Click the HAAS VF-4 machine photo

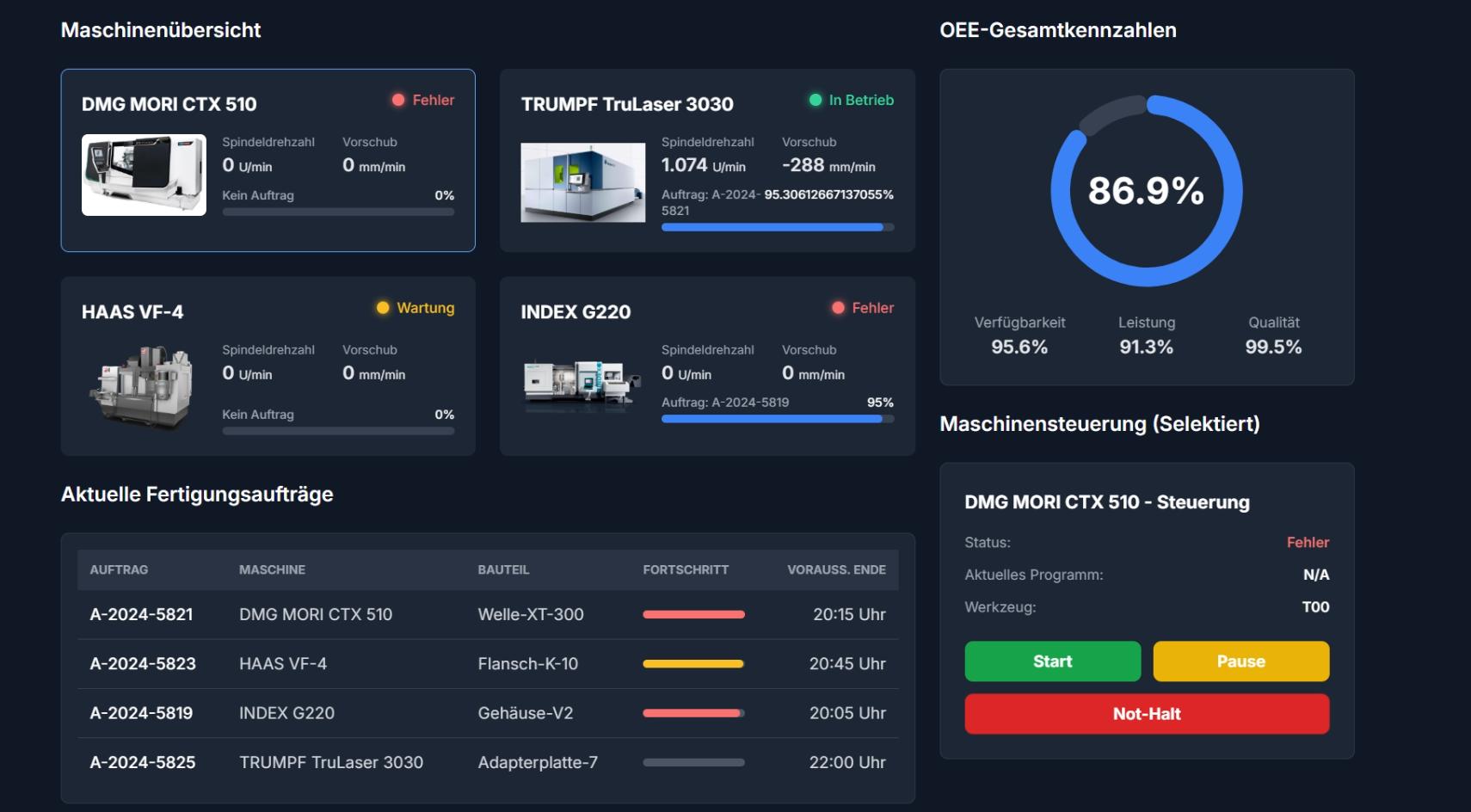143,387
